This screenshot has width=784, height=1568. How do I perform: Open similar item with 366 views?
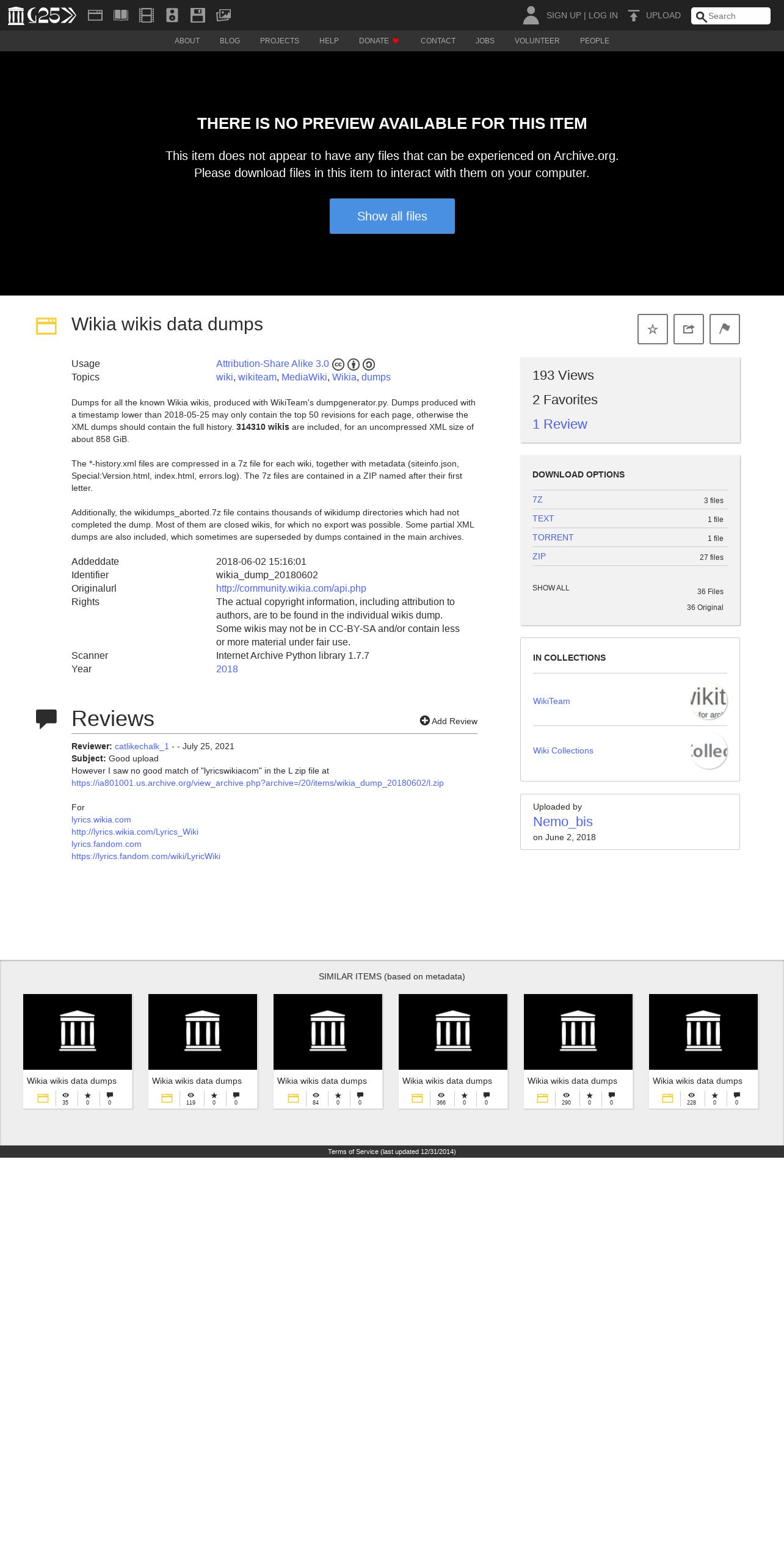(x=453, y=1051)
